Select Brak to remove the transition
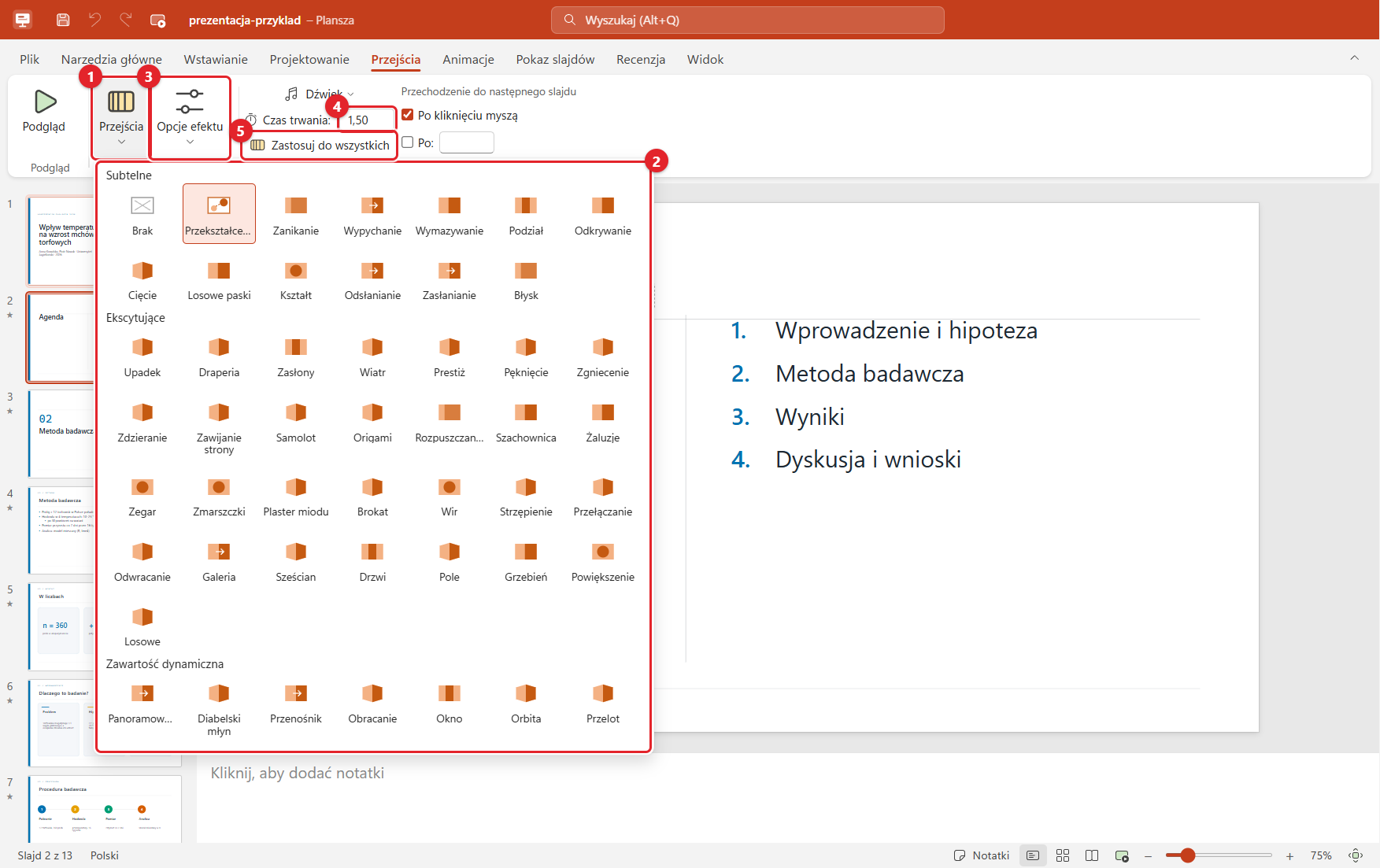The height and width of the screenshot is (868, 1380). (x=142, y=214)
